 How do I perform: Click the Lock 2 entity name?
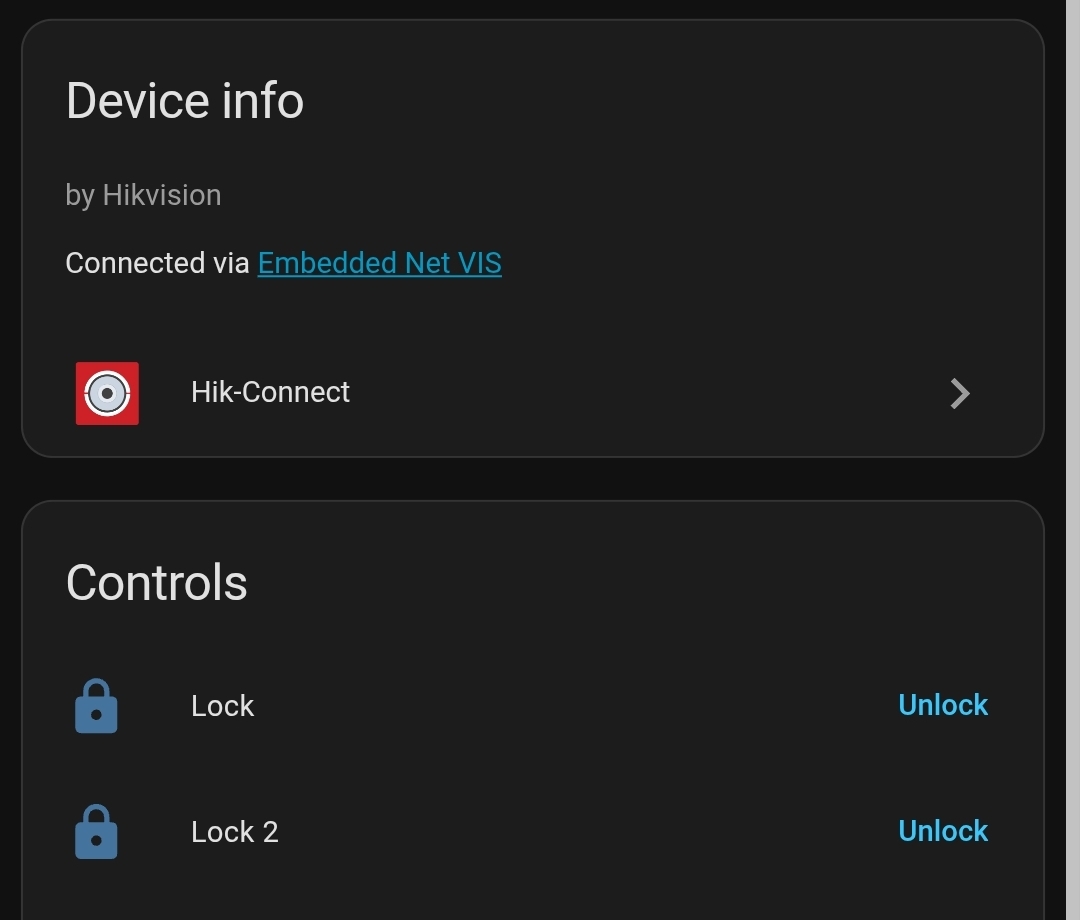click(x=234, y=832)
